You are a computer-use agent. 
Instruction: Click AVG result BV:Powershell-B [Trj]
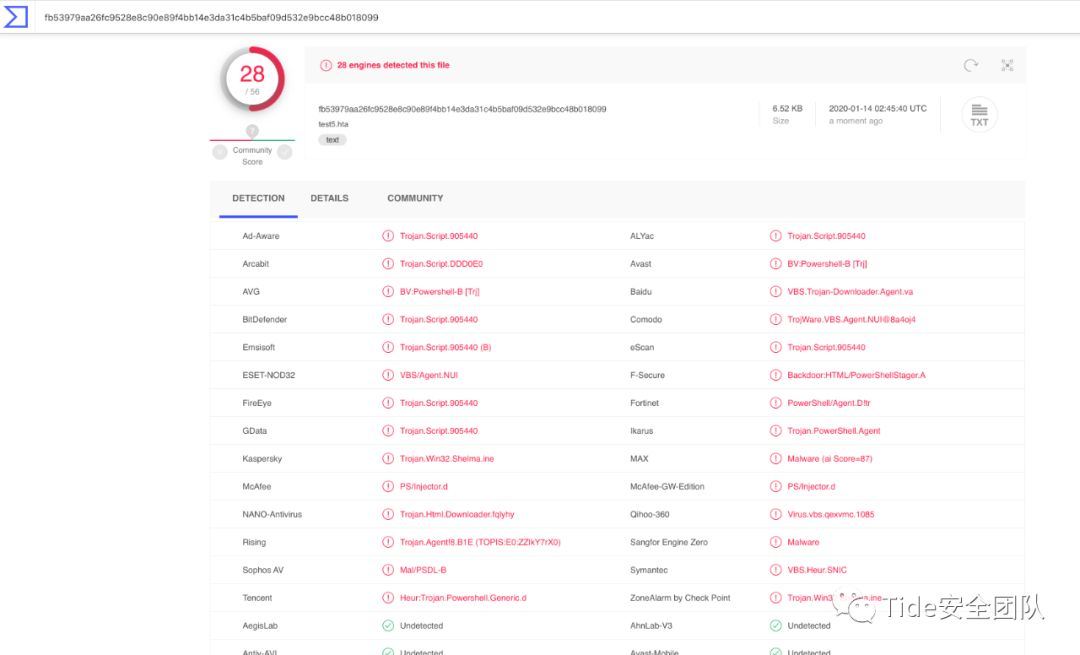click(x=439, y=291)
